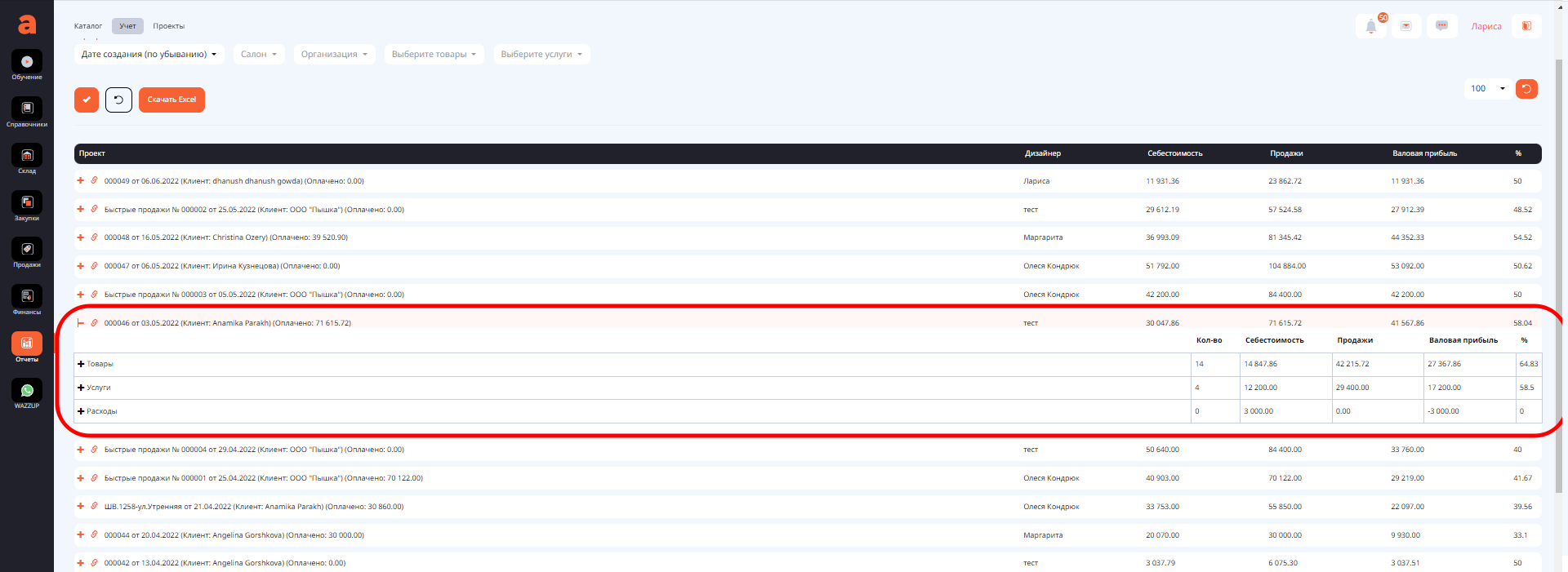The width and height of the screenshot is (1568, 572).
Task: Sort by the Валовая прибыль column header
Action: [x=1424, y=153]
